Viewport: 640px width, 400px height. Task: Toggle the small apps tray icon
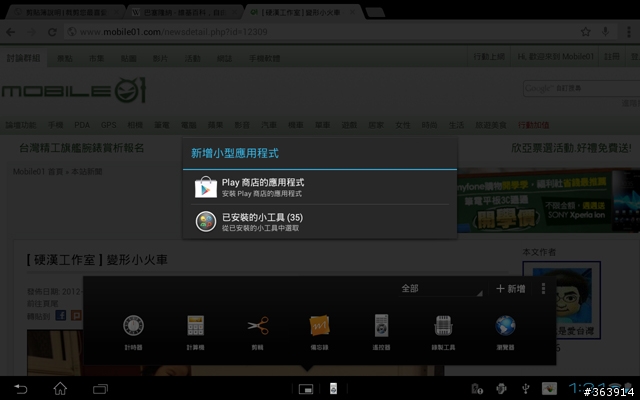[x=306, y=389]
